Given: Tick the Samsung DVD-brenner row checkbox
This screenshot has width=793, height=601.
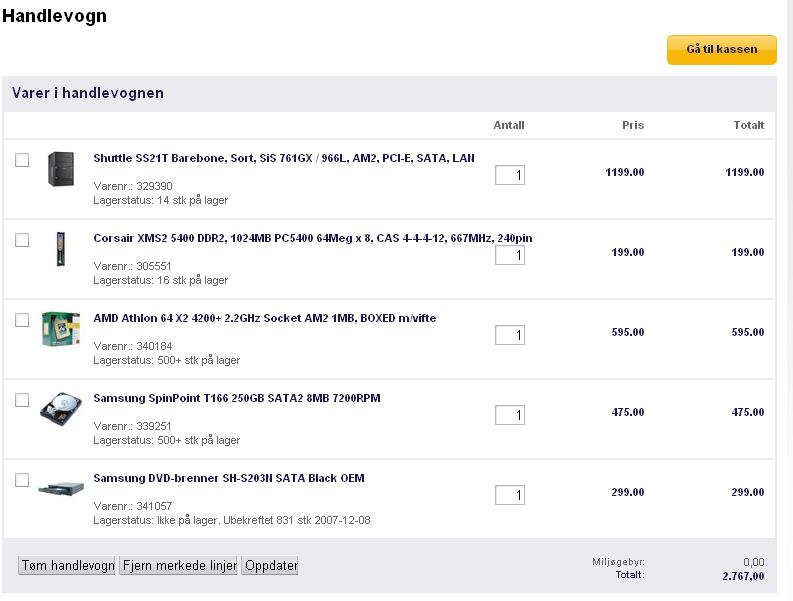Looking at the screenshot, I should [x=22, y=480].
